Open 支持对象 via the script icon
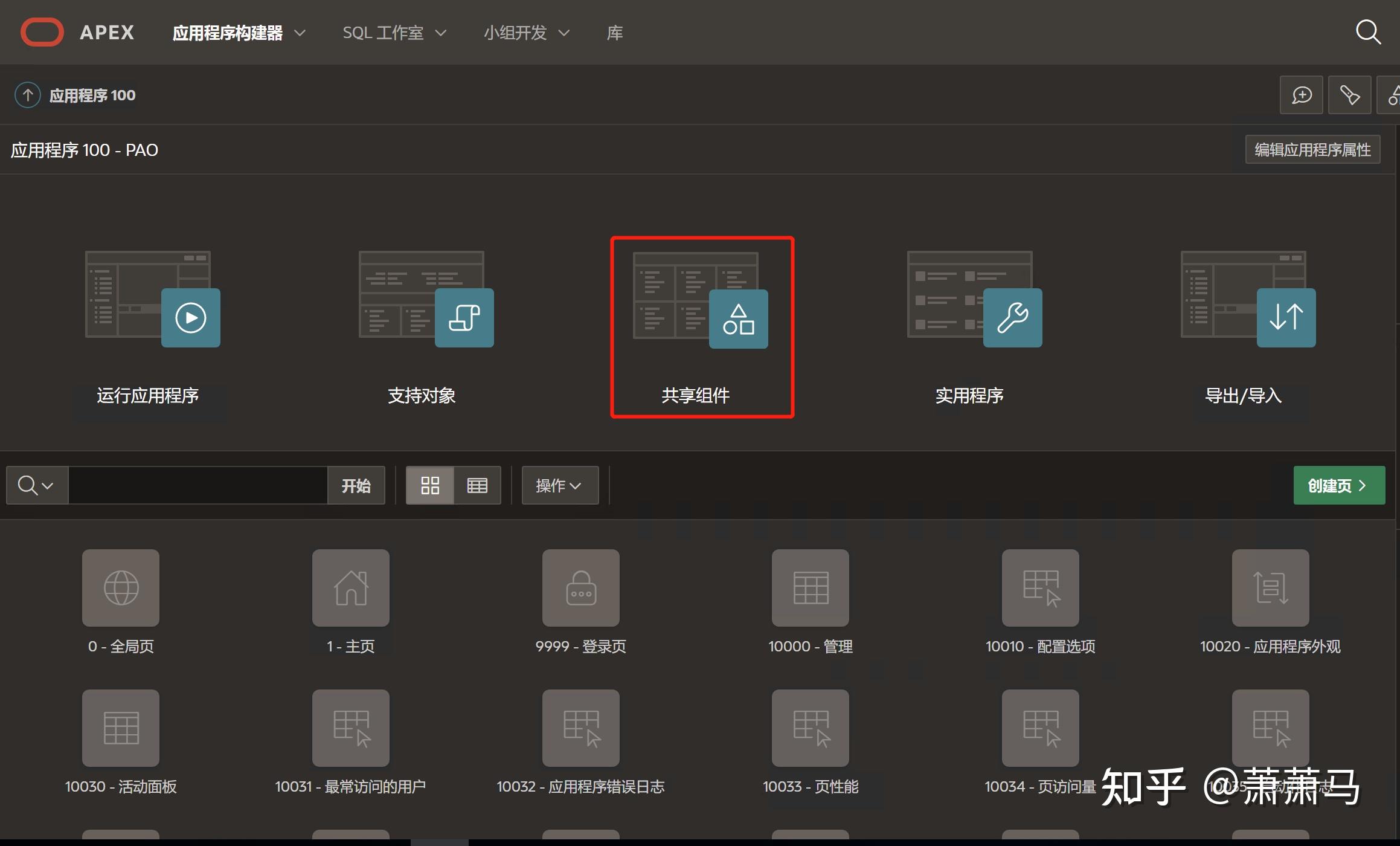 (464, 317)
